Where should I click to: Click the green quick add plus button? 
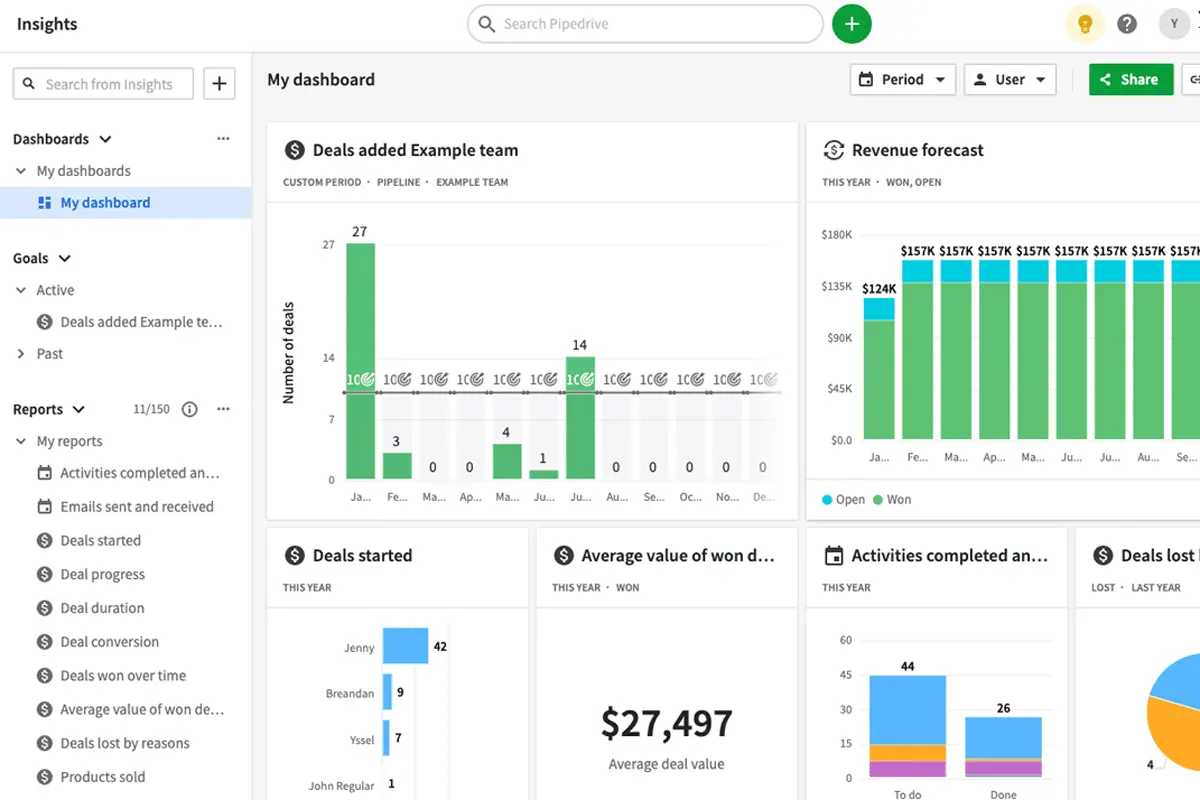[x=852, y=24]
